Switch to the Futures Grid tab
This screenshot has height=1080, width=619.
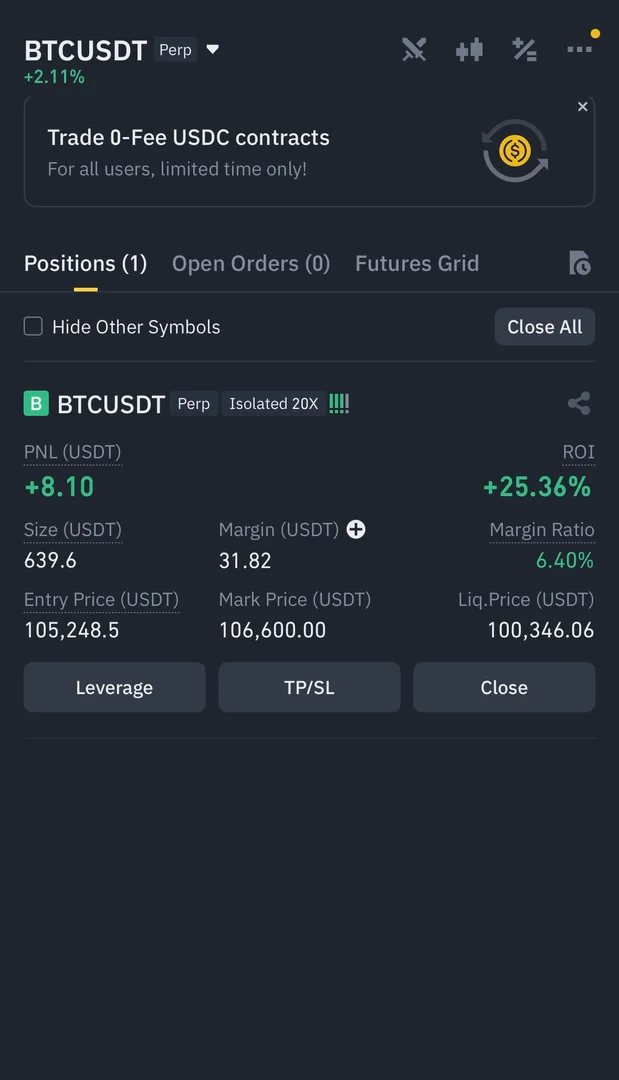click(x=417, y=264)
